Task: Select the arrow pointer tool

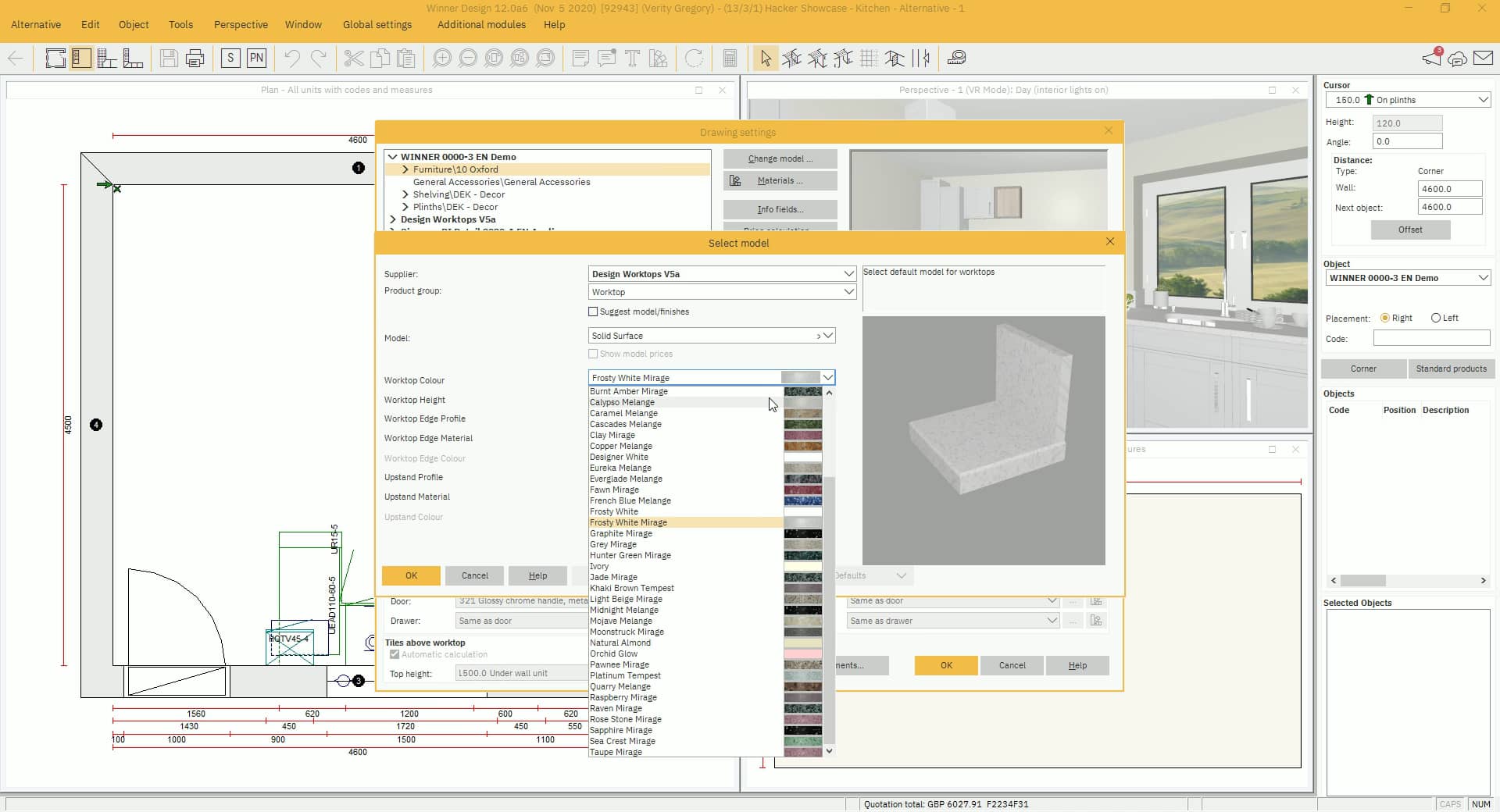Action: coord(765,58)
